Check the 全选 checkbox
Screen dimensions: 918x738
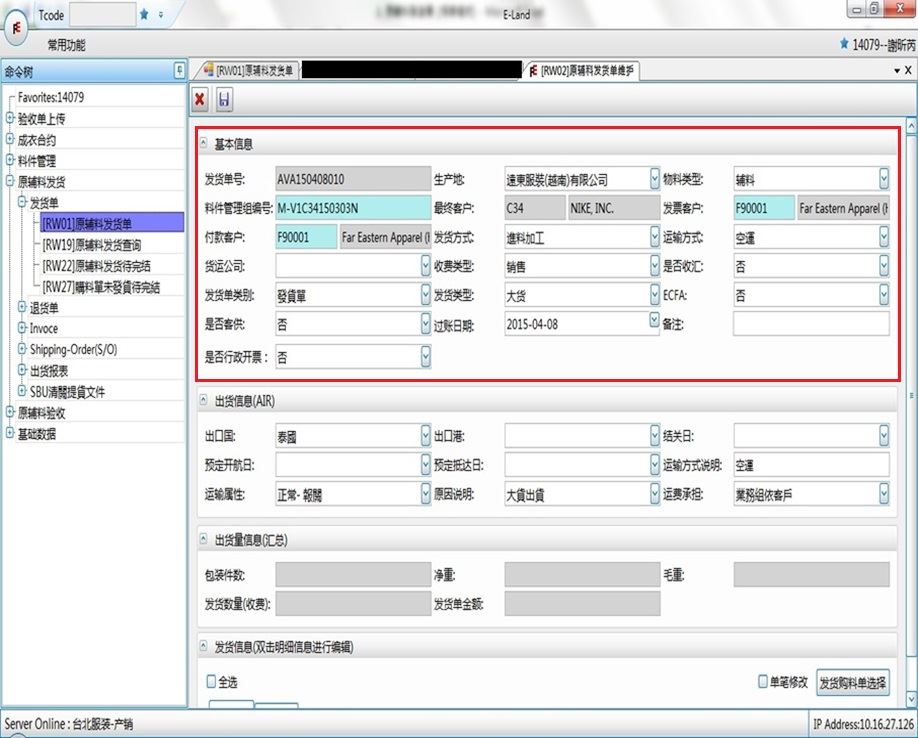(x=211, y=682)
